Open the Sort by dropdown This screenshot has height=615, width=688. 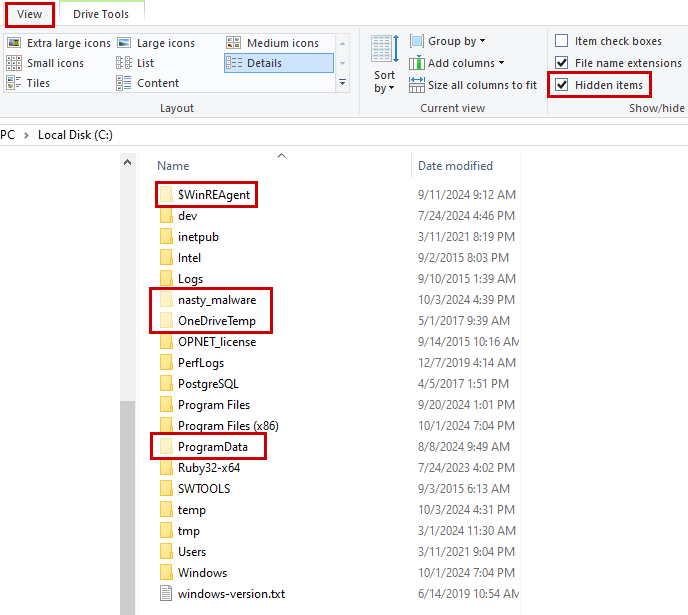(x=384, y=64)
